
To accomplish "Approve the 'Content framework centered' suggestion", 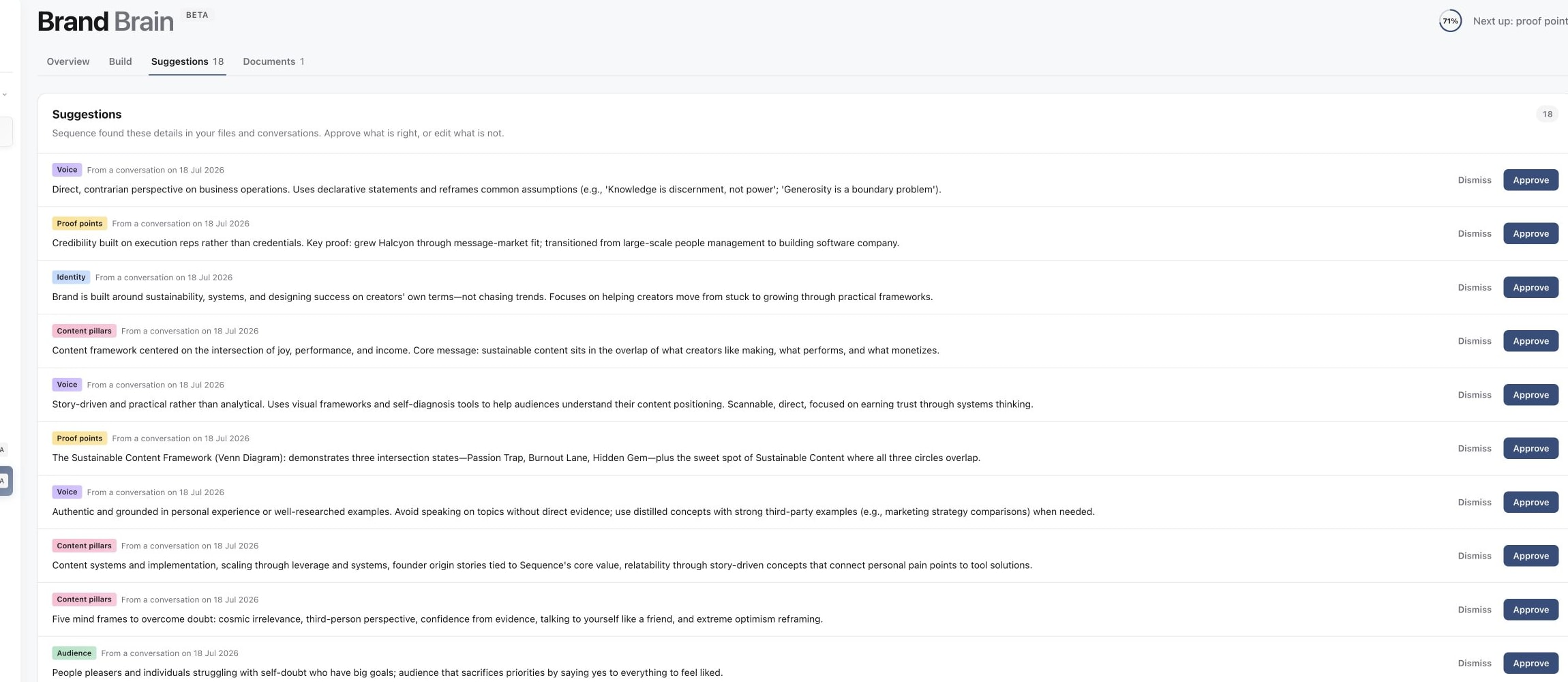I will point(1531,341).
